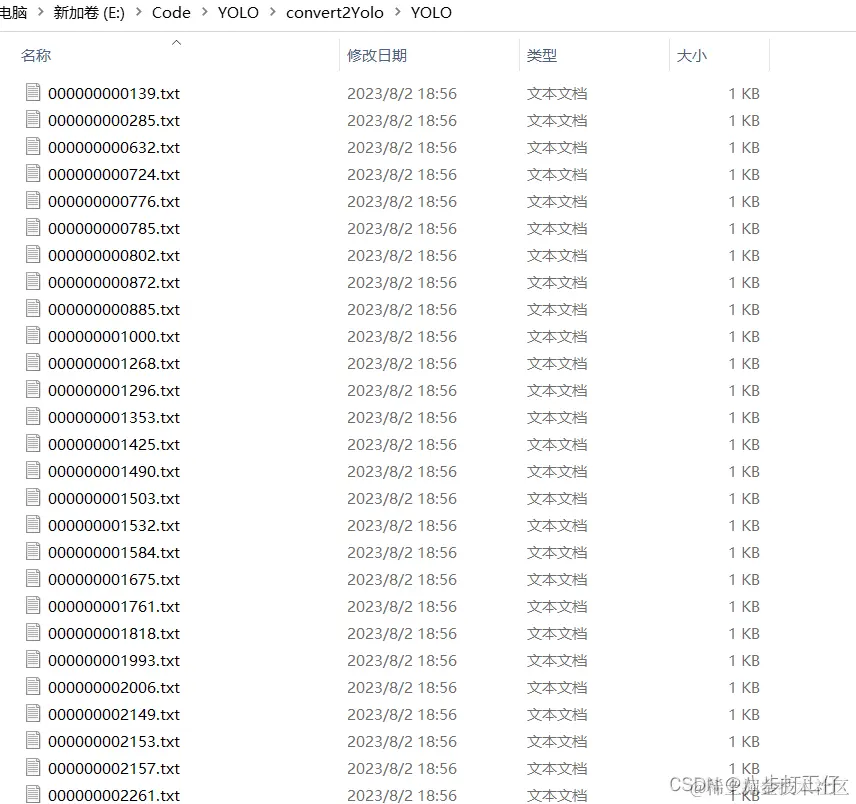
Task: Click the modified date of 000000000285.txt
Action: click(402, 121)
